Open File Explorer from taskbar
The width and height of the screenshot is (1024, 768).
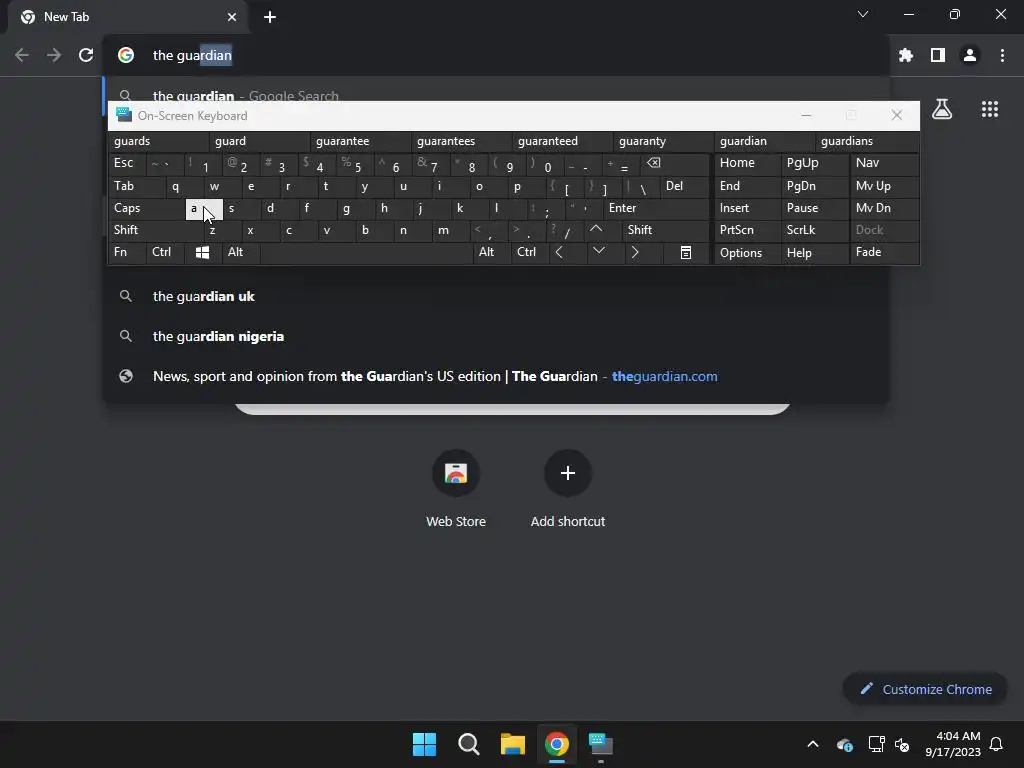point(513,744)
